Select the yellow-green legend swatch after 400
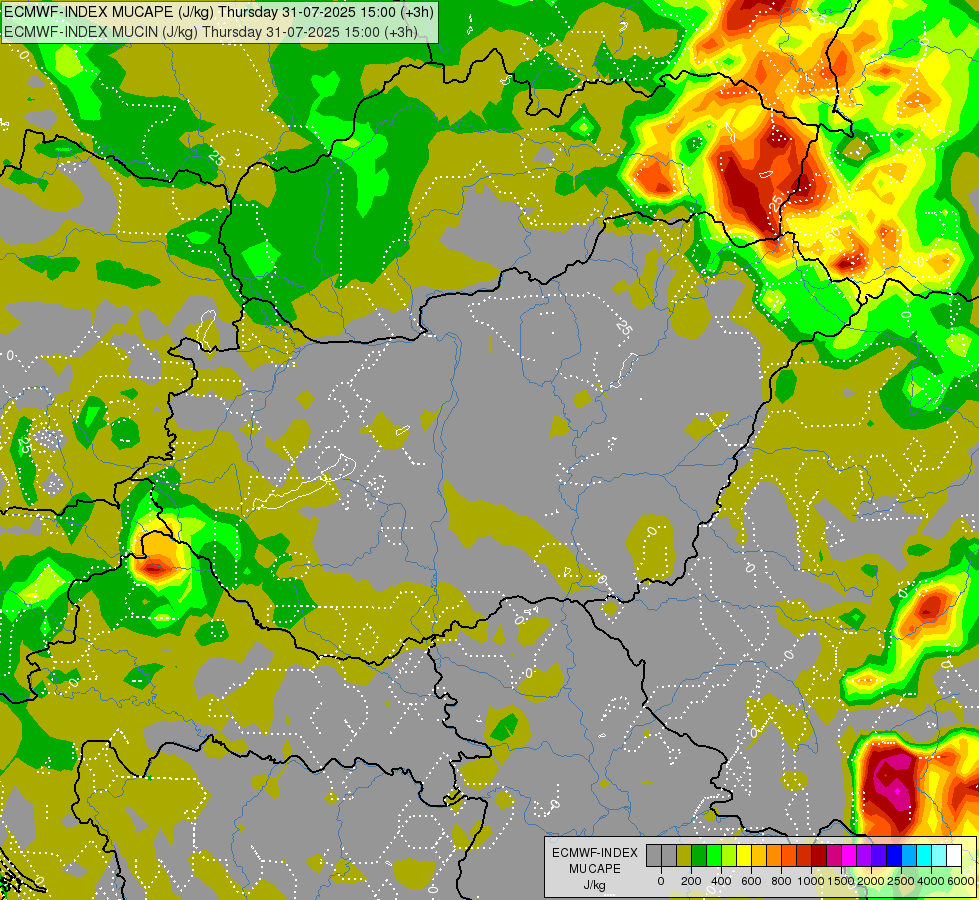This screenshot has height=900, width=979. click(x=729, y=856)
